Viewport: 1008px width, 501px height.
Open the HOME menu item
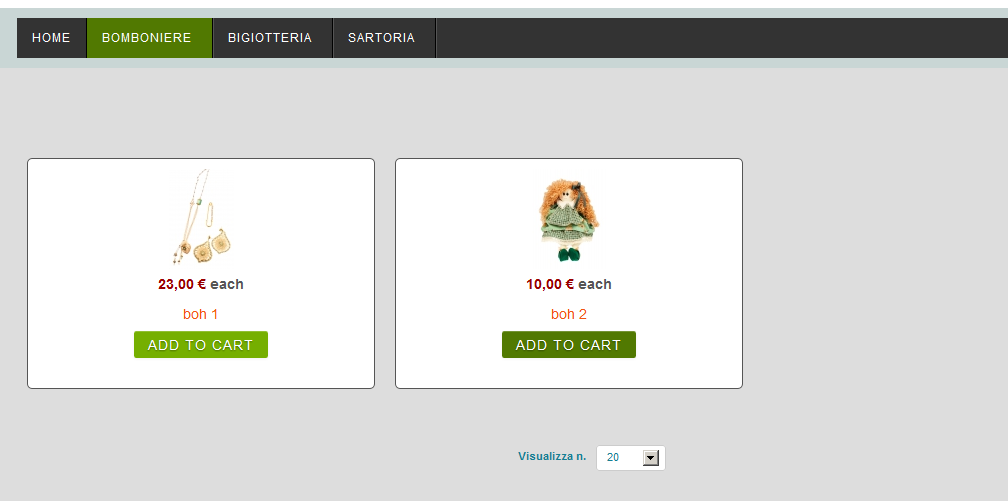pos(51,38)
